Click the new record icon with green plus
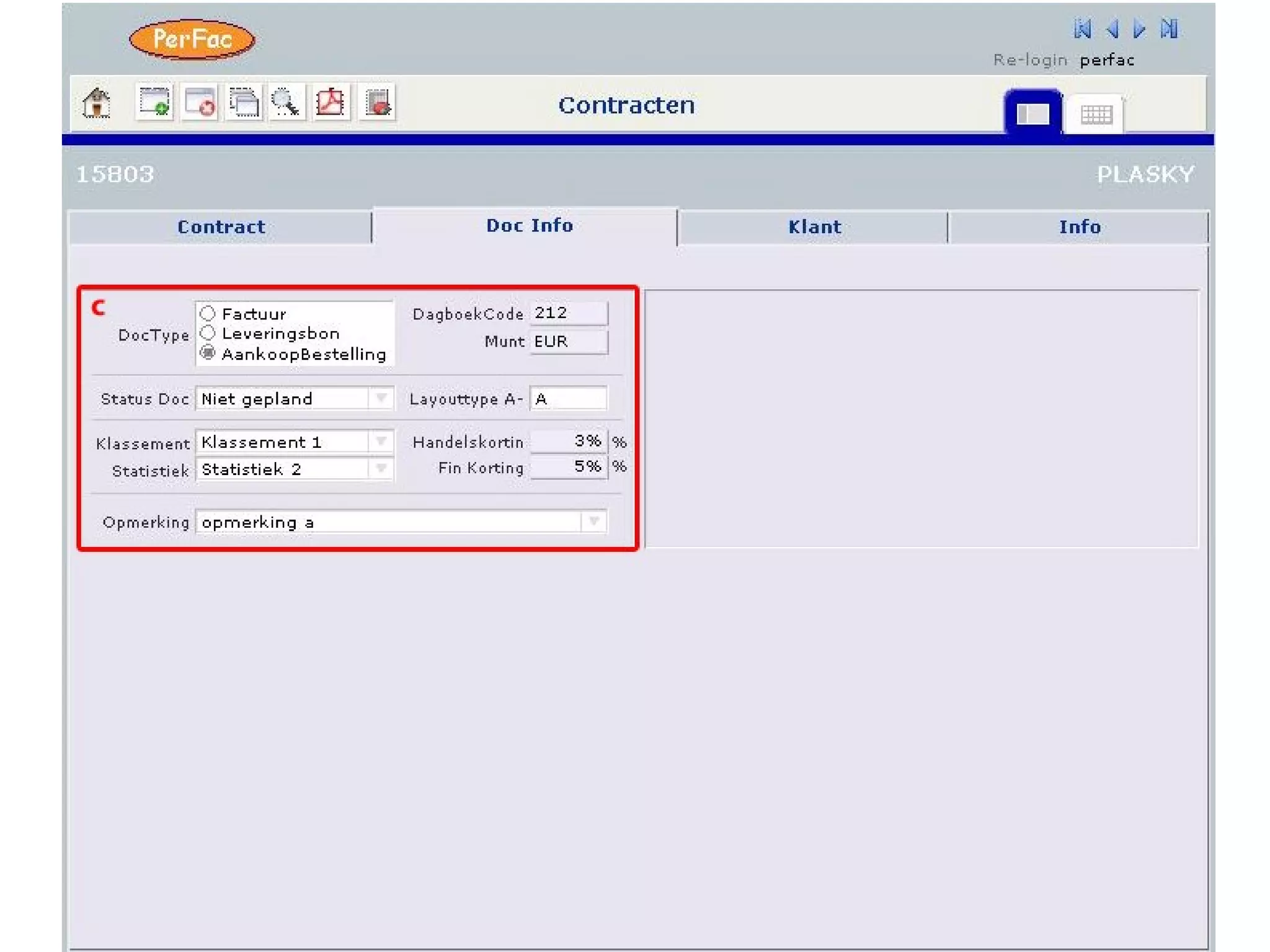 coord(154,102)
